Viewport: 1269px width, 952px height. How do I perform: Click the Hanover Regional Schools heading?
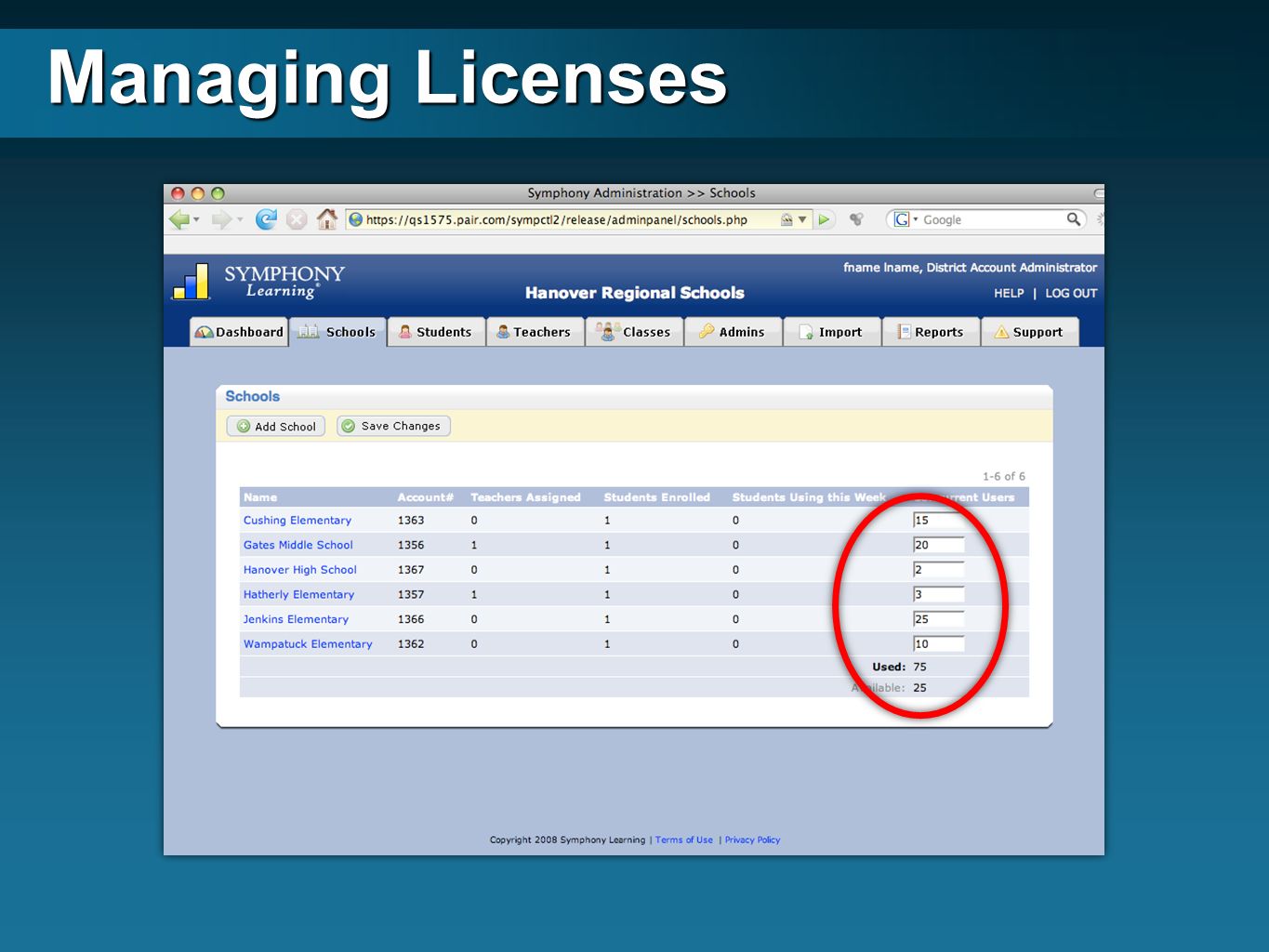[x=635, y=293]
